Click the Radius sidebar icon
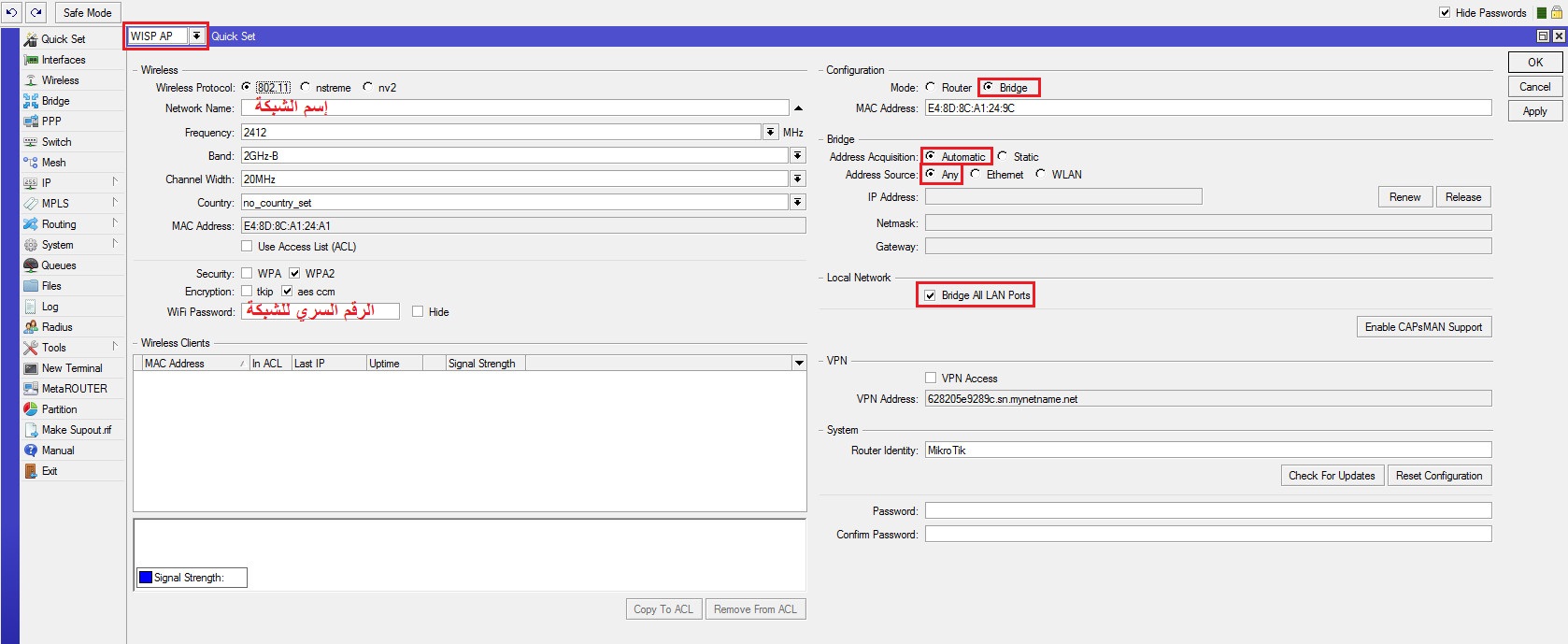This screenshot has height=644, width=1568. [x=31, y=327]
